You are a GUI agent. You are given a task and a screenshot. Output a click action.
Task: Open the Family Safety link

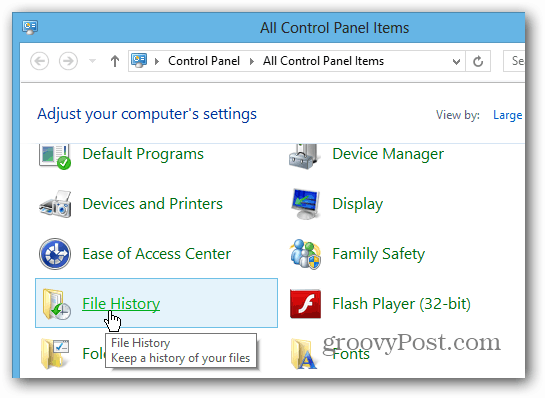point(379,254)
